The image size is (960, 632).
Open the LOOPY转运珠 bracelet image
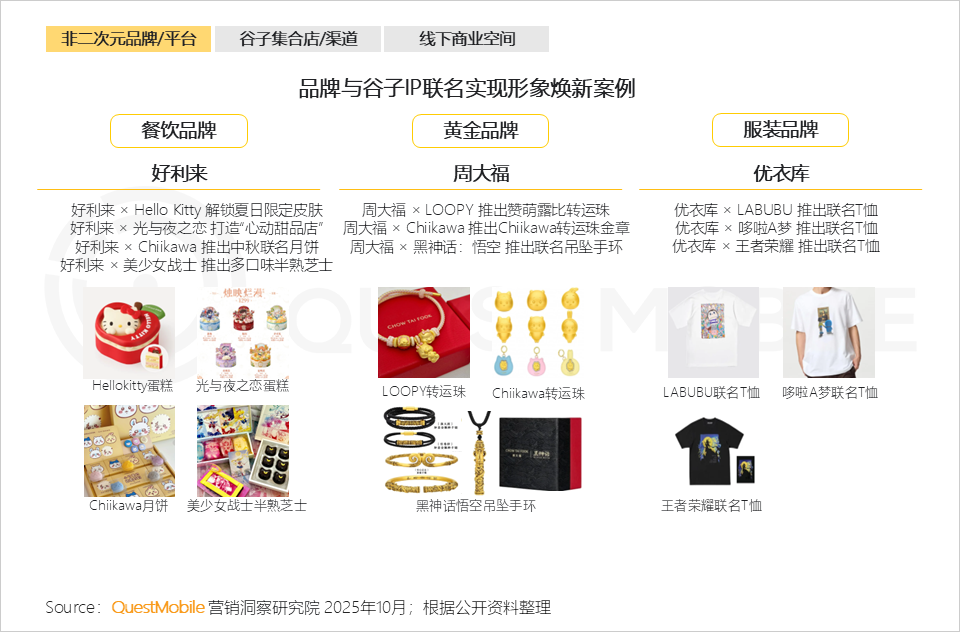click(x=424, y=333)
